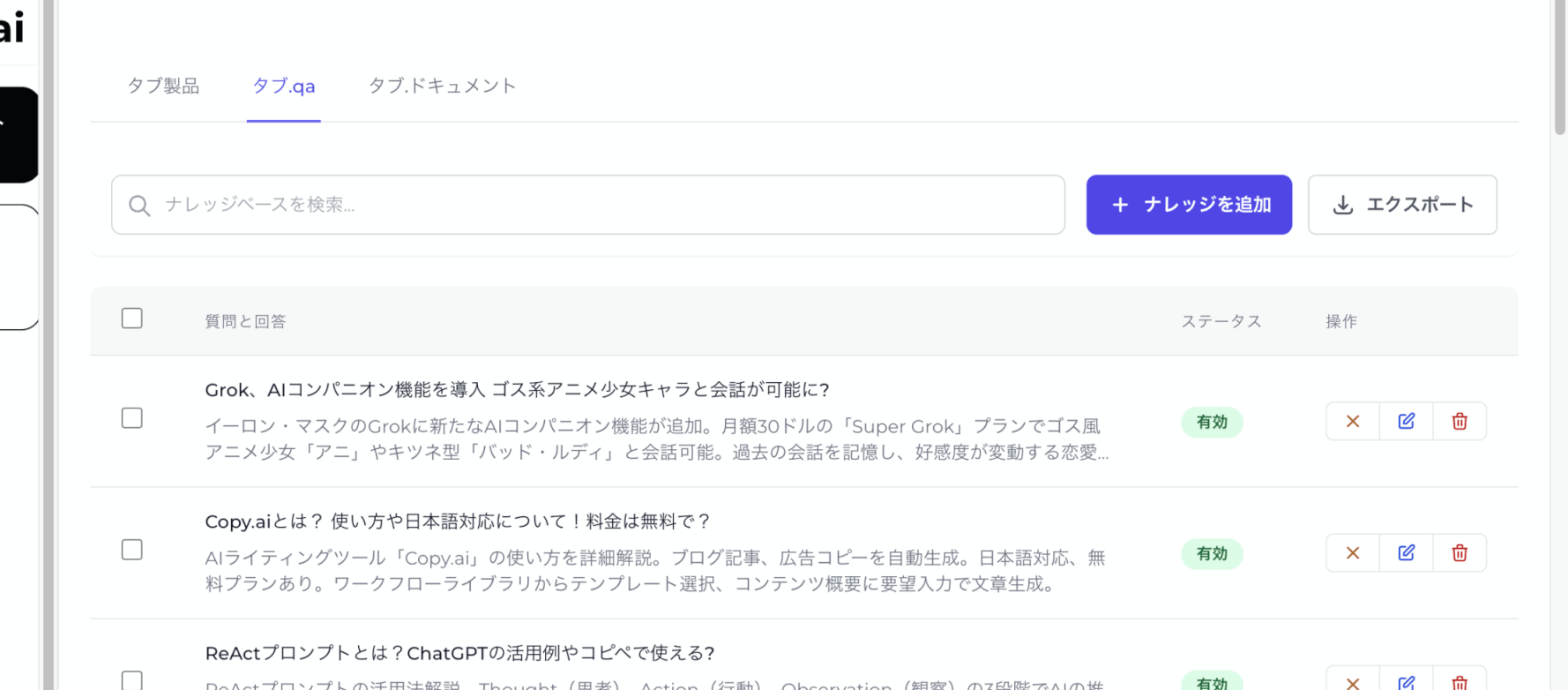Click the ナレッジを追加 button

(x=1189, y=205)
